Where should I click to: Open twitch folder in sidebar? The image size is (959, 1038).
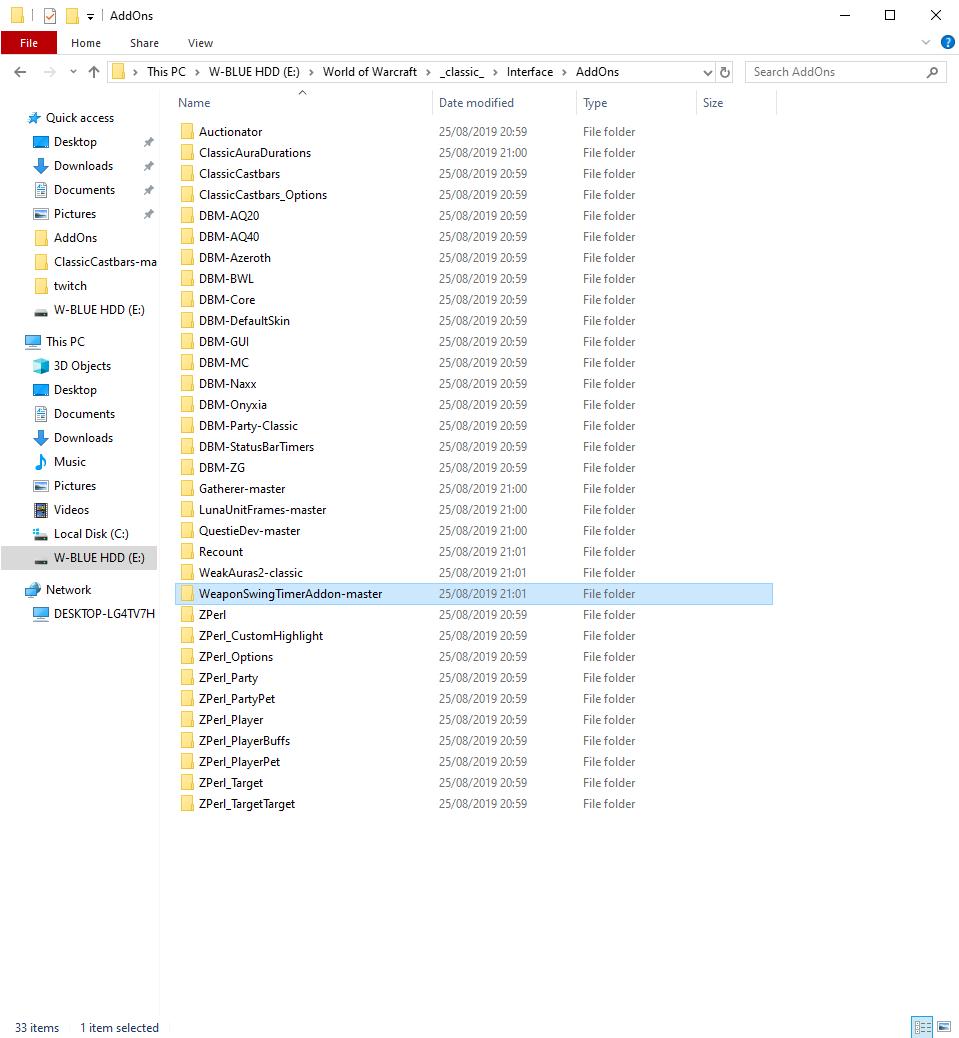pyautogui.click(x=69, y=285)
